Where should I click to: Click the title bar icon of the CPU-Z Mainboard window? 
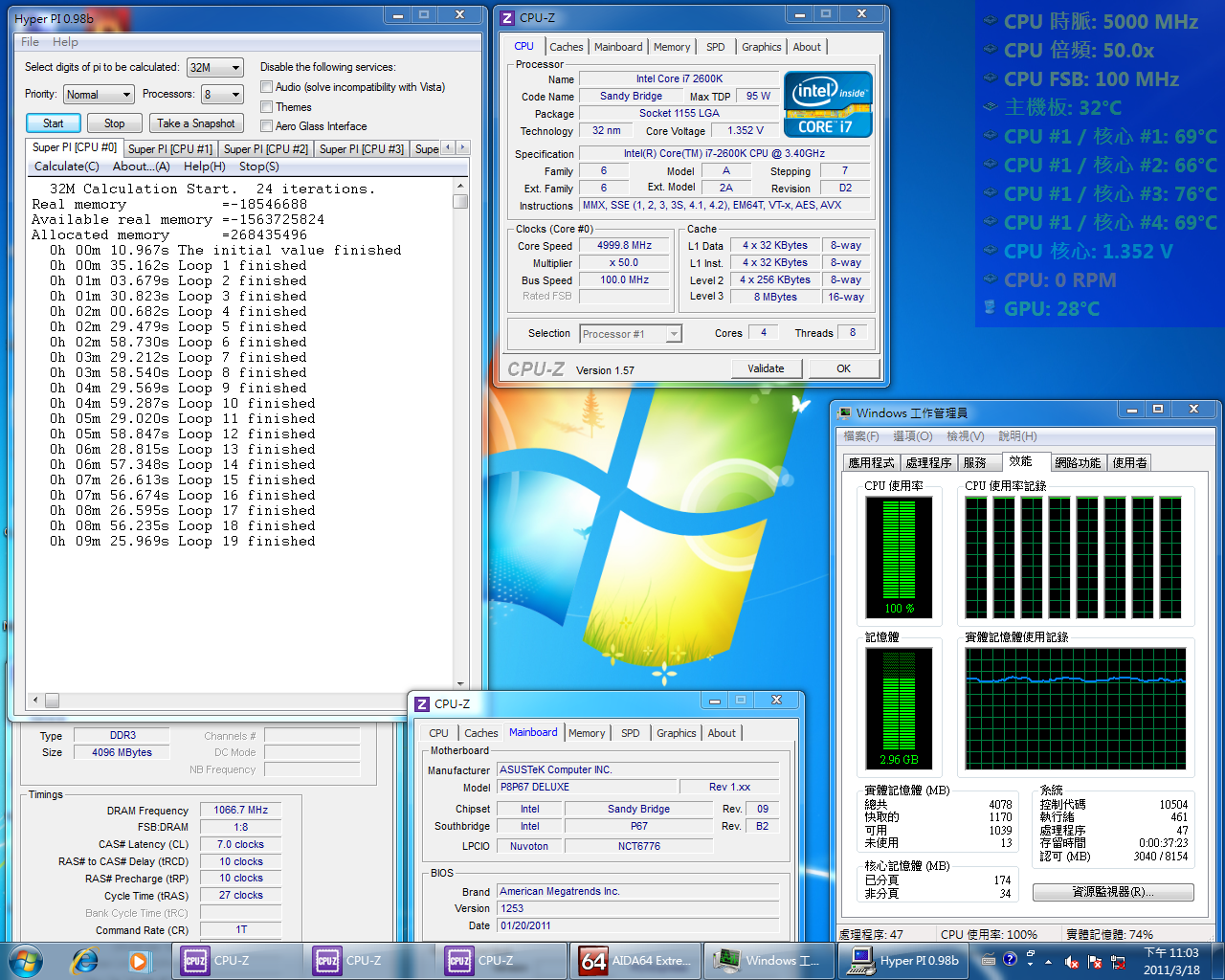point(422,703)
